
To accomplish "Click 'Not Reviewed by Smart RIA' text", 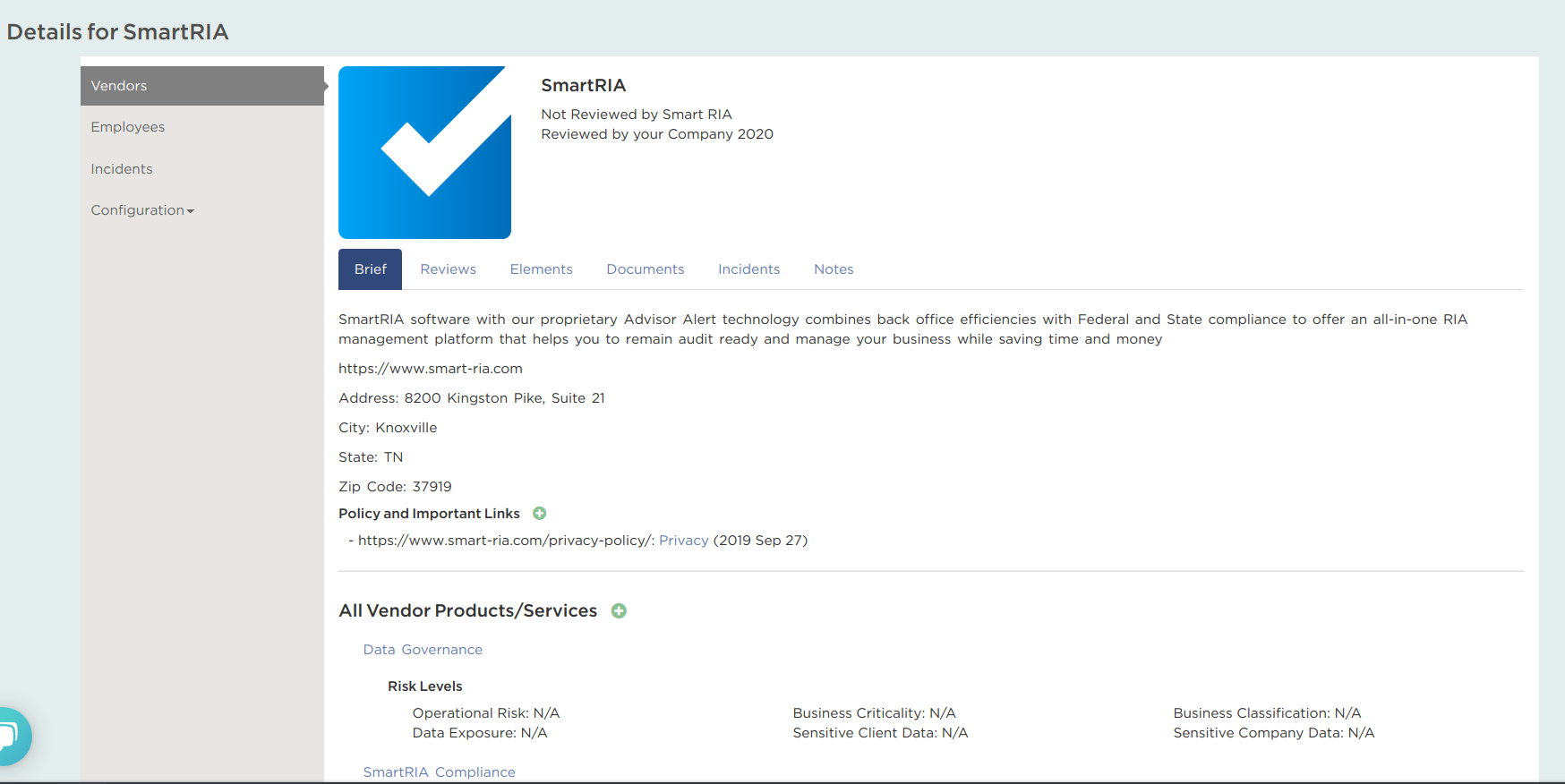I will pyautogui.click(x=637, y=115).
